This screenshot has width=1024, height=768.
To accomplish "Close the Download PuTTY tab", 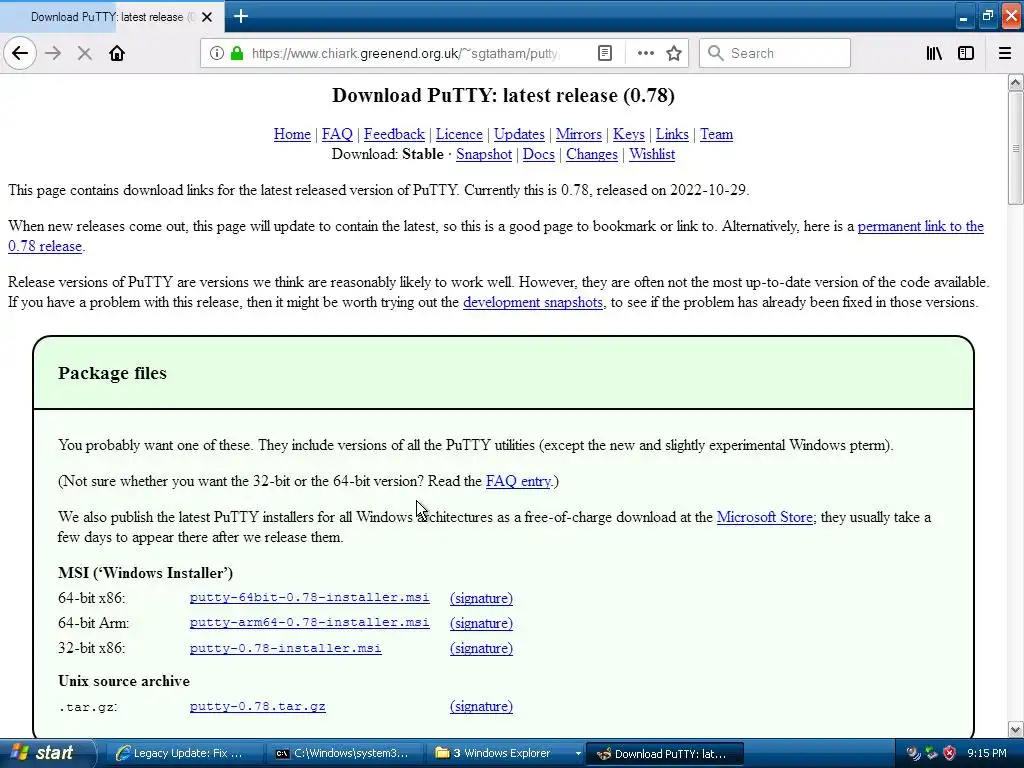I will tap(207, 17).
